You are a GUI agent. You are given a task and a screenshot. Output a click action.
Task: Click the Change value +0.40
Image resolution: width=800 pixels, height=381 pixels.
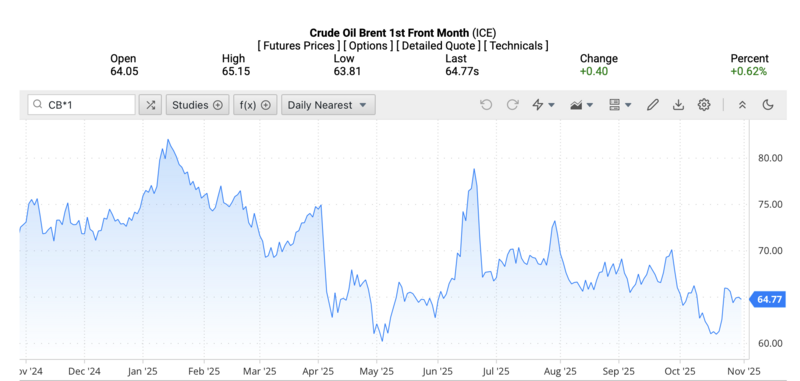[x=594, y=71]
